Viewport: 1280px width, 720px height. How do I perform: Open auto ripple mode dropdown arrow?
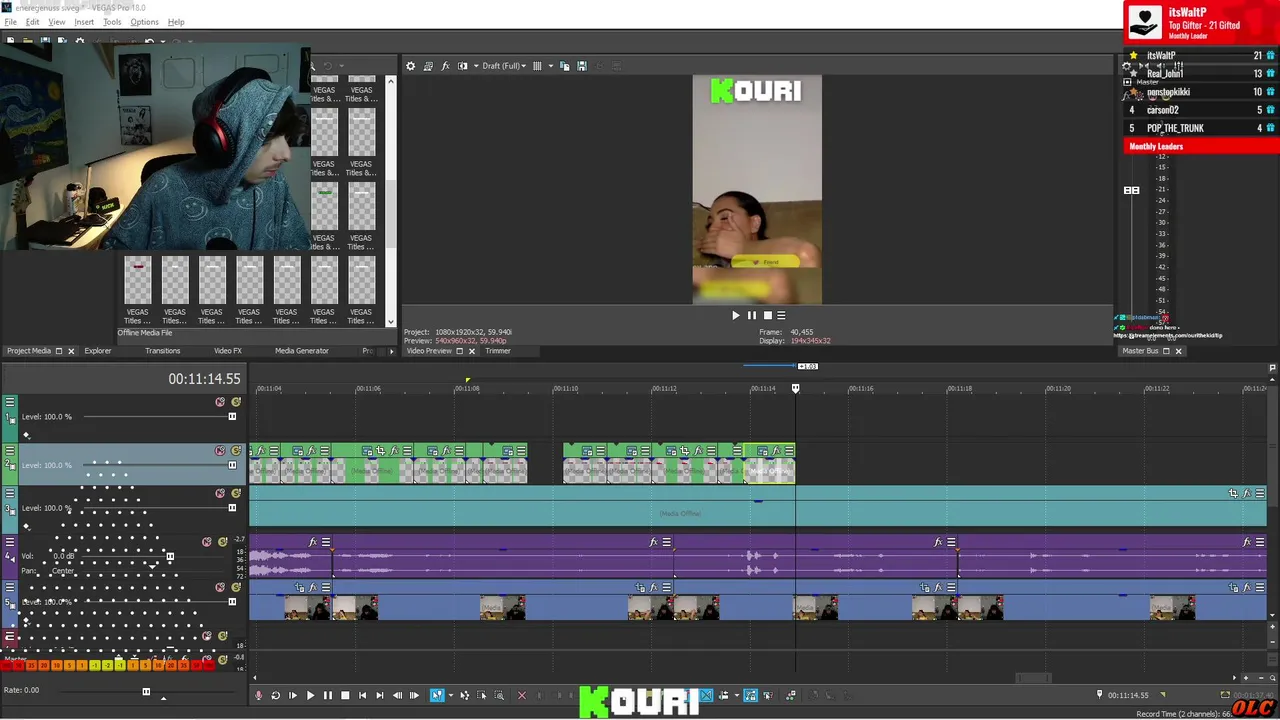coord(737,695)
